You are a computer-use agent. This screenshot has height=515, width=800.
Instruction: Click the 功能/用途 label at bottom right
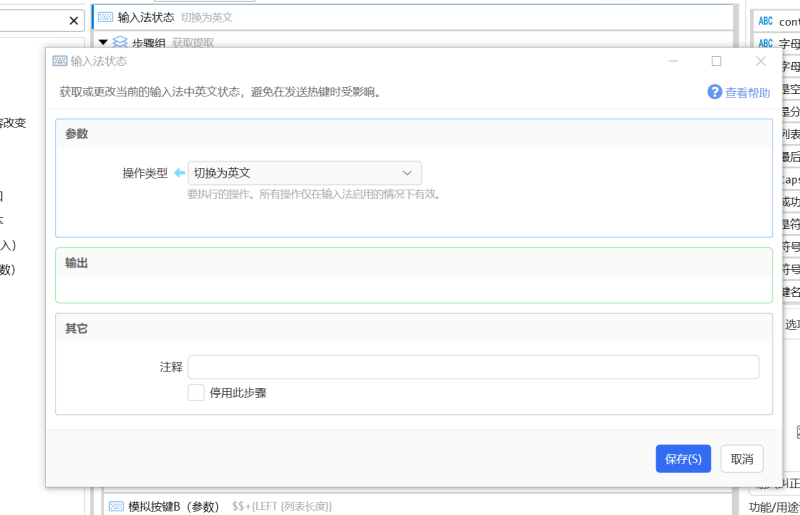774,507
